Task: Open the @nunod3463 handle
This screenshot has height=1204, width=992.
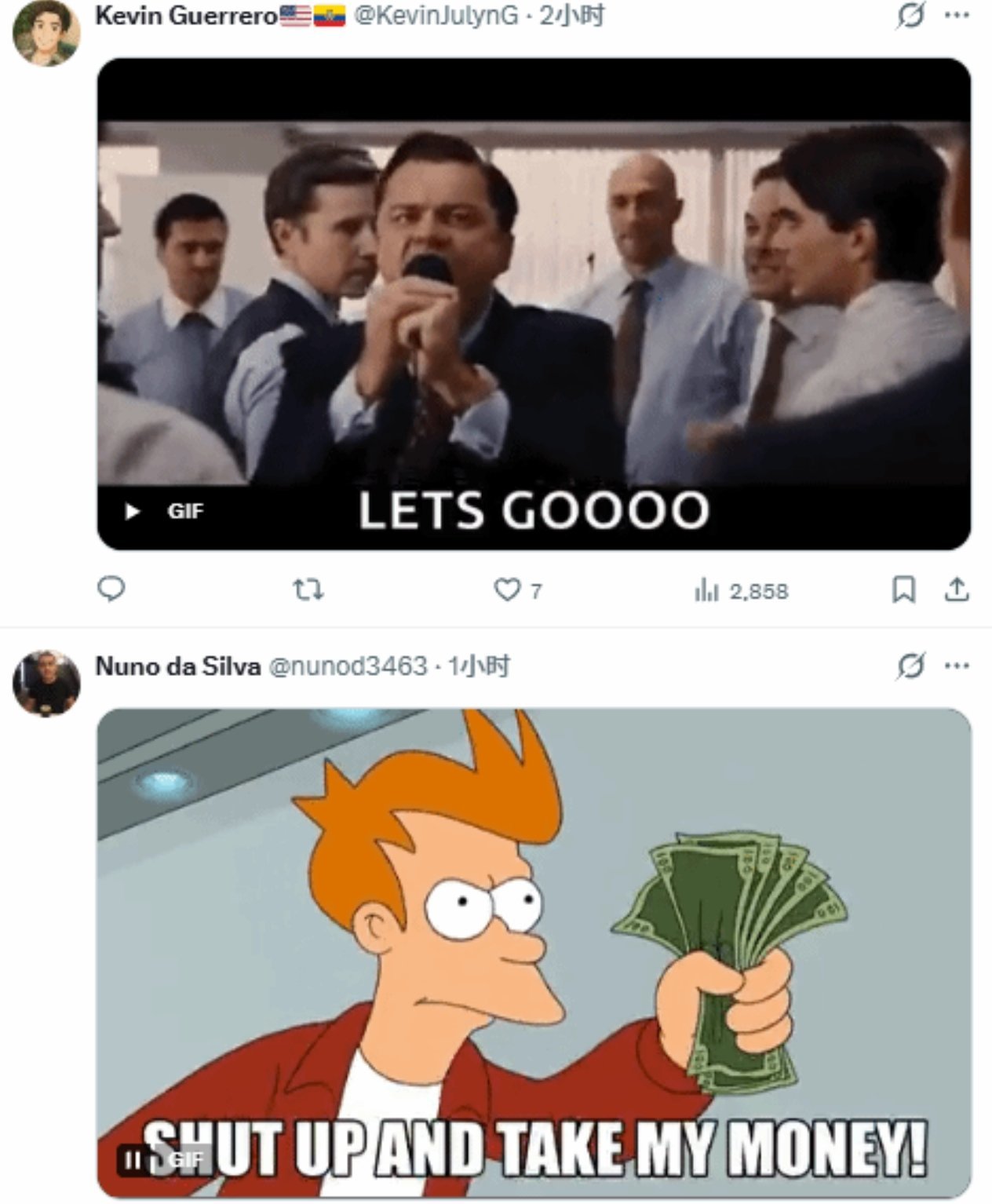Action: (x=348, y=666)
